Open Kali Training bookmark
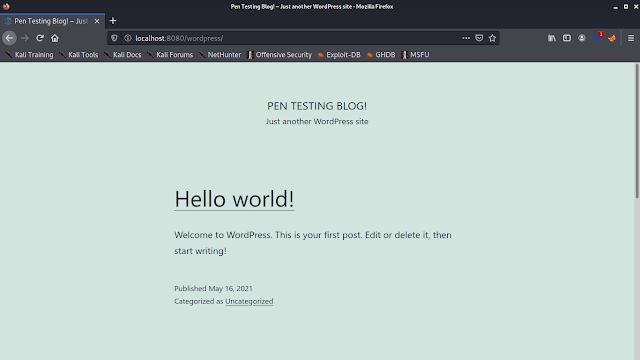This screenshot has height=360, width=640. pos(29,55)
